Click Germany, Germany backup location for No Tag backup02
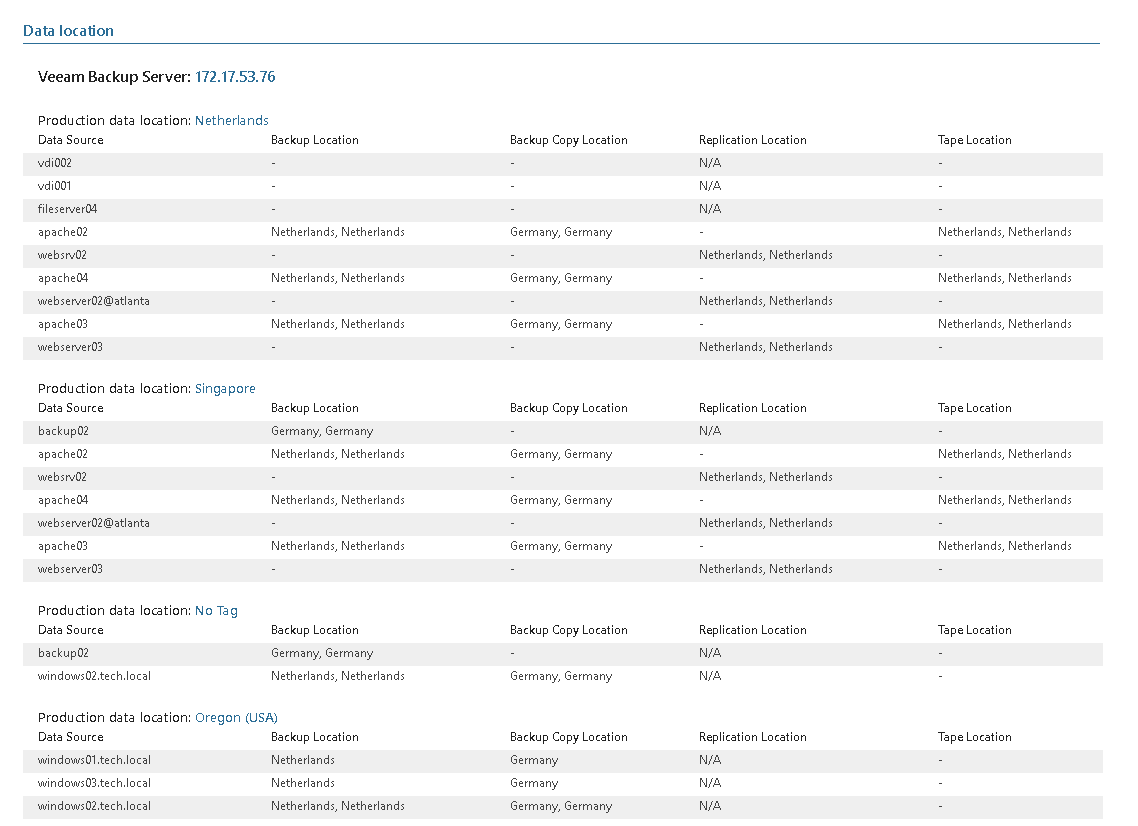This screenshot has height=826, width=1138. 322,653
